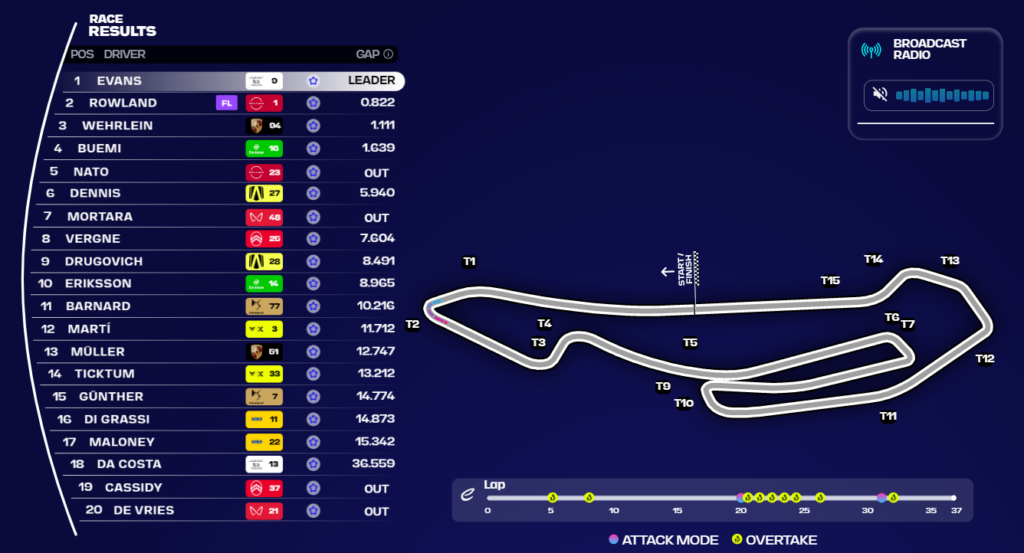
Task: Click Barnard's McLaren team badge 77
Action: (264, 306)
